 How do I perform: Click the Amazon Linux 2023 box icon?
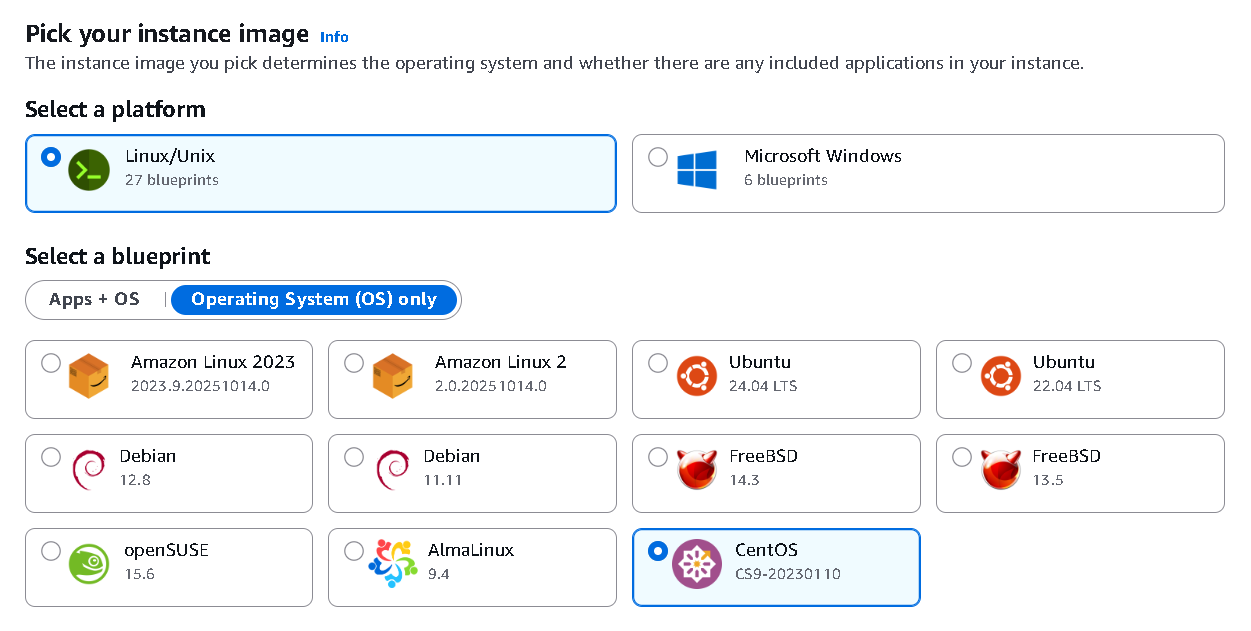[89, 376]
